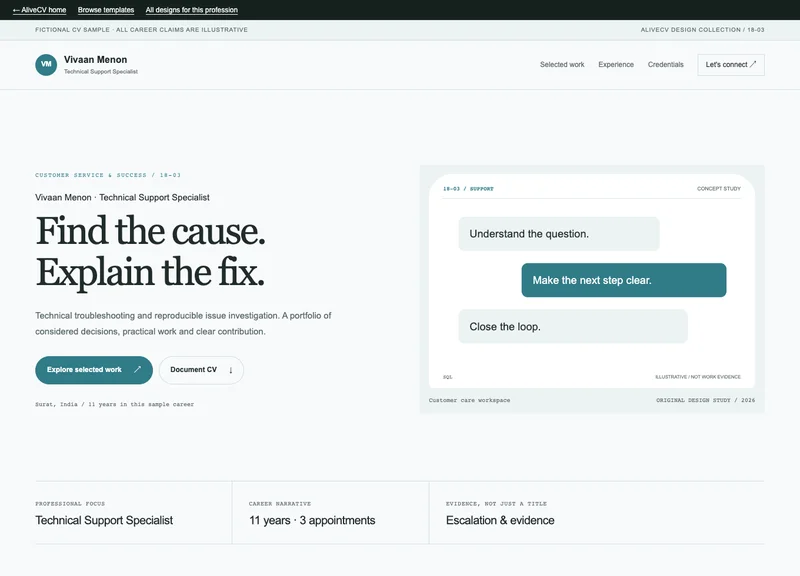Click the 'EVIDENCE, NOT JUST A TITLE' label
The image size is (800, 576).
click(x=496, y=504)
